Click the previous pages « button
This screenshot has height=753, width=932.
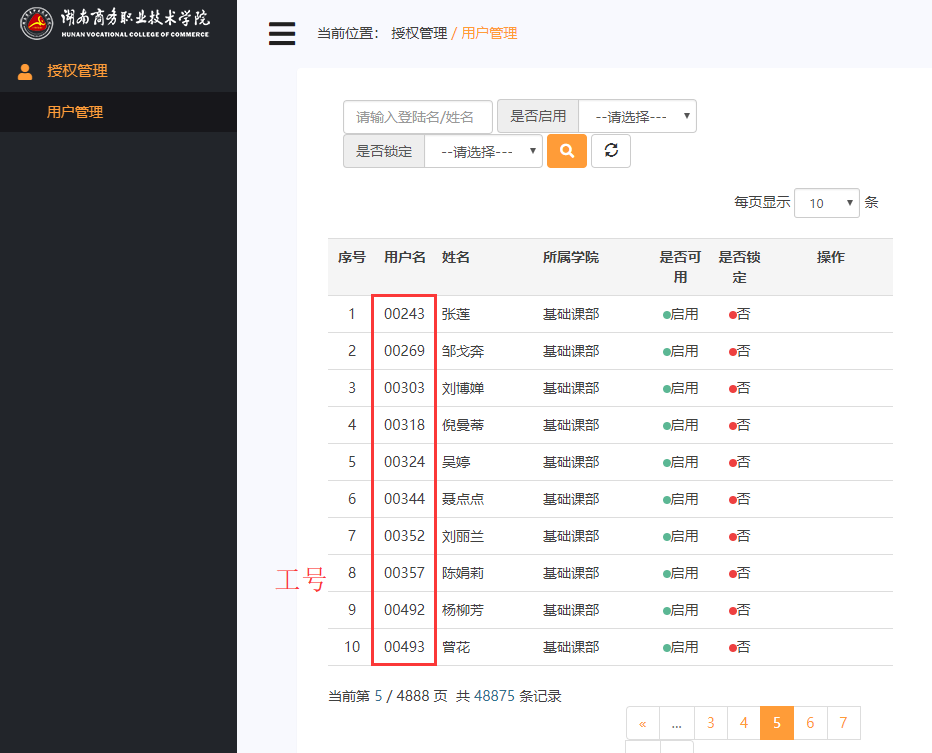(642, 723)
